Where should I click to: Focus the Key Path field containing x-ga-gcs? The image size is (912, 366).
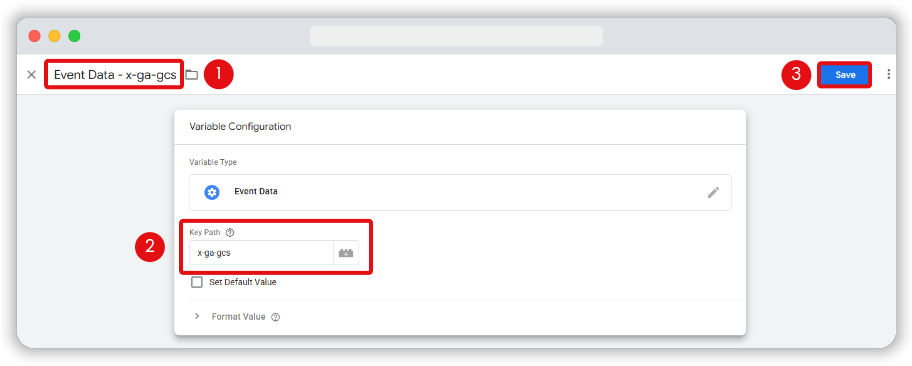coord(261,253)
